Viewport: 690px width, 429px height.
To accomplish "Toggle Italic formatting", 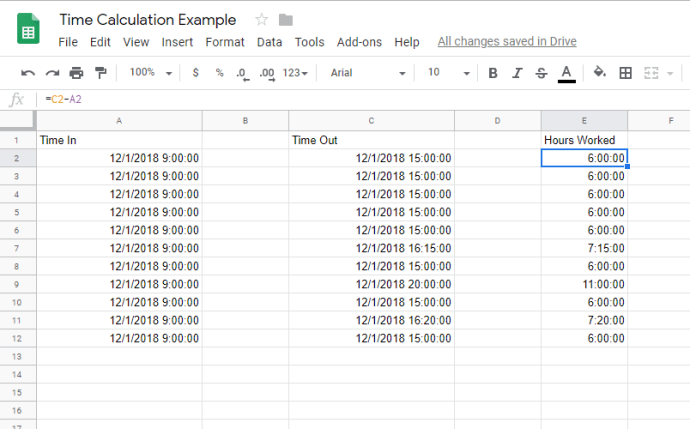I will tap(517, 73).
